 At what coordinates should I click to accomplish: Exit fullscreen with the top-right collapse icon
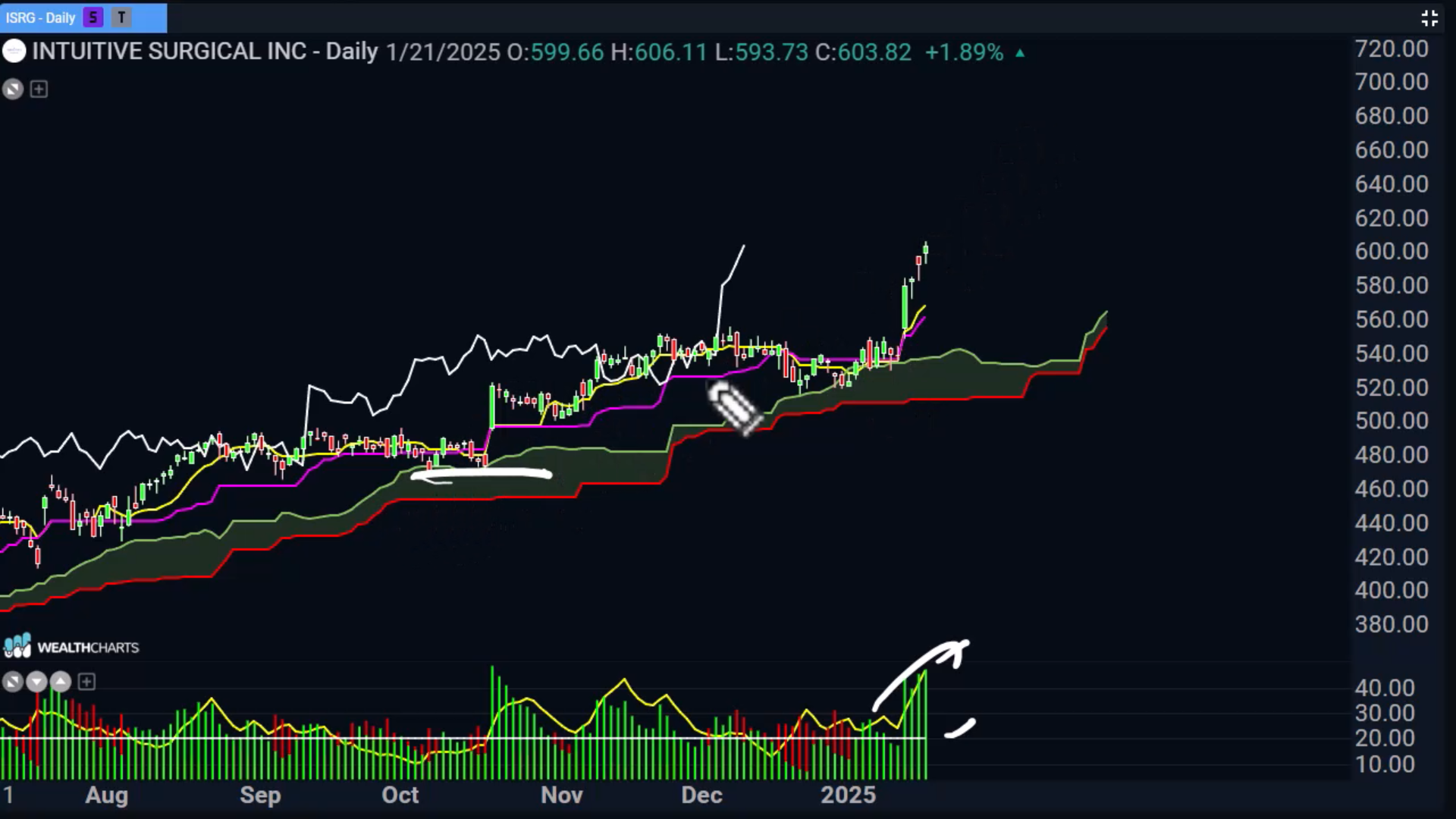point(1429,18)
